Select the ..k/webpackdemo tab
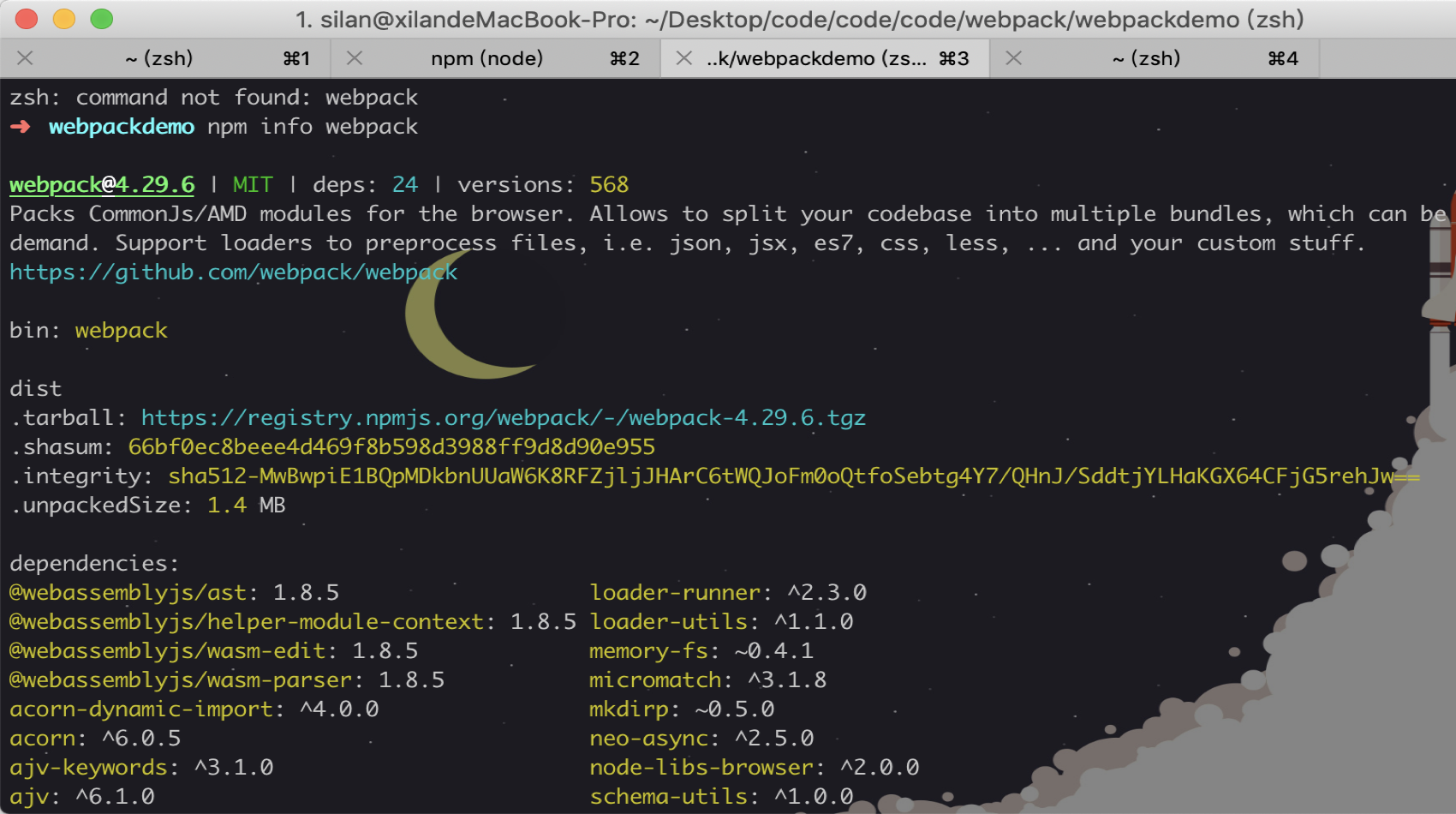The width and height of the screenshot is (1456, 814). pyautogui.click(x=826, y=58)
